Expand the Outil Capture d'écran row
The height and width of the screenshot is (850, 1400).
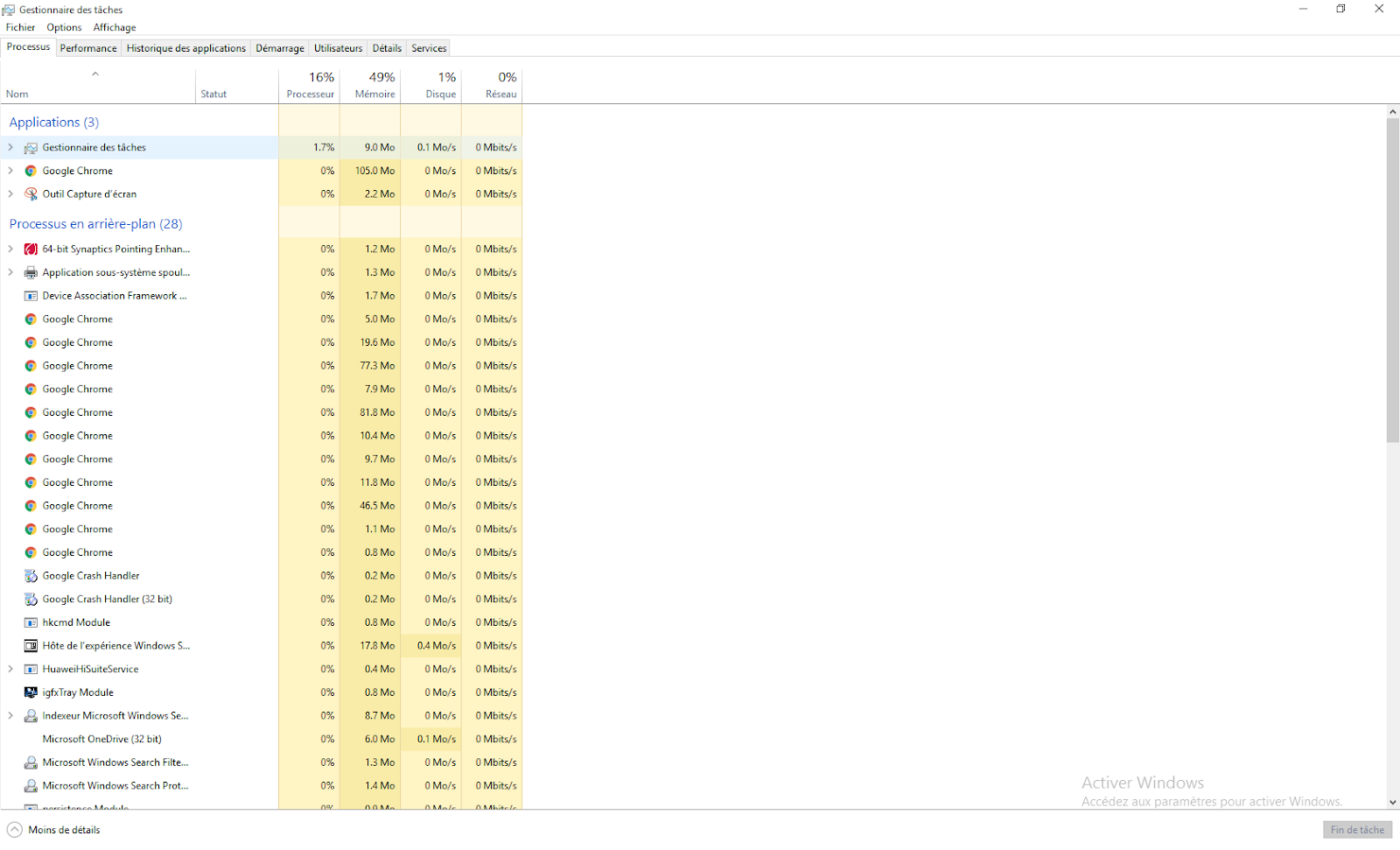point(10,194)
